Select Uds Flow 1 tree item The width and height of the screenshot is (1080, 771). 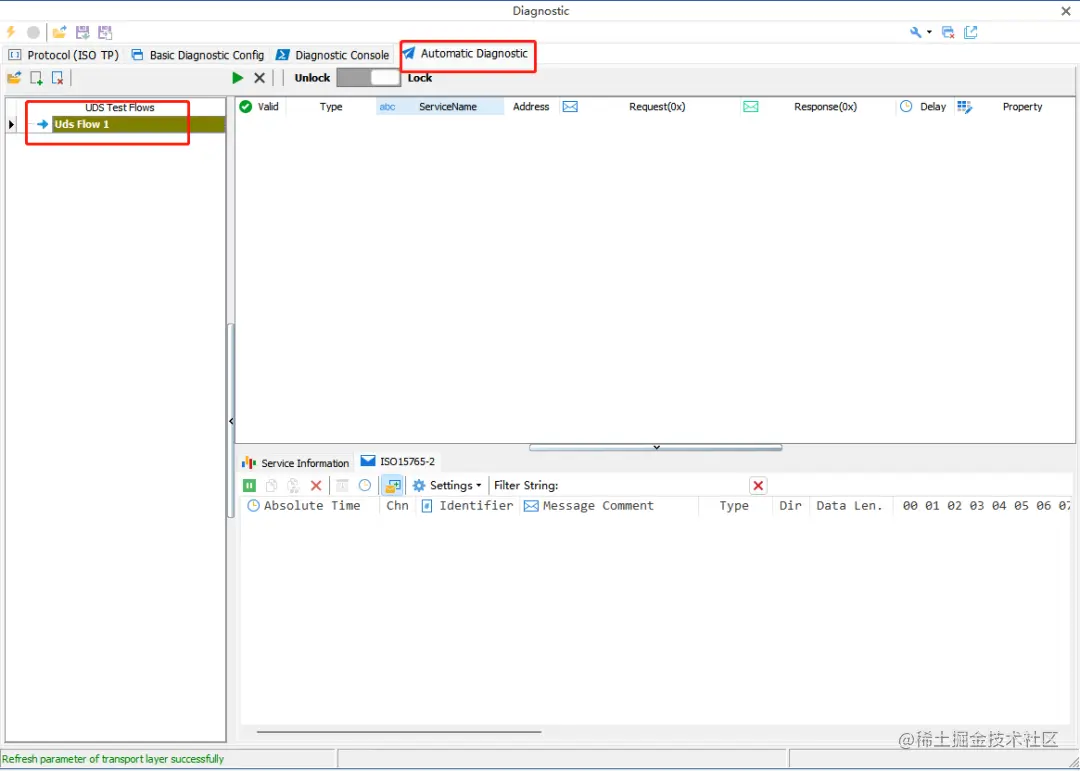pos(138,125)
